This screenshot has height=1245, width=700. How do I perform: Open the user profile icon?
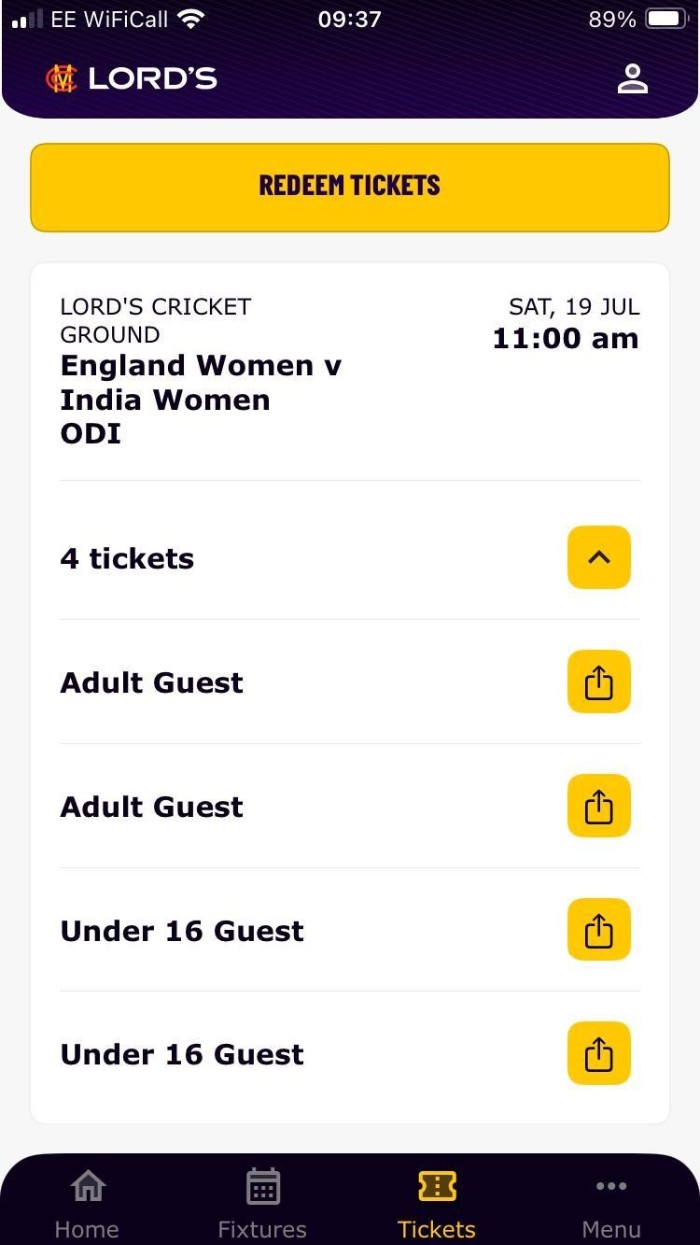[x=632, y=79]
